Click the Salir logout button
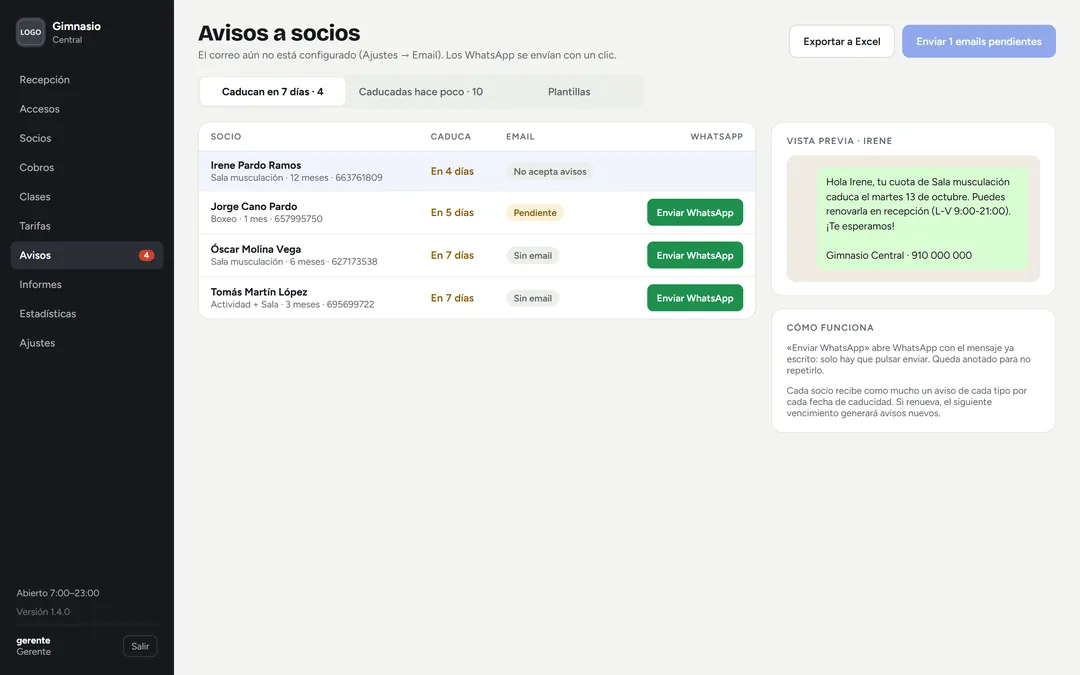1080x675 pixels. [x=140, y=646]
